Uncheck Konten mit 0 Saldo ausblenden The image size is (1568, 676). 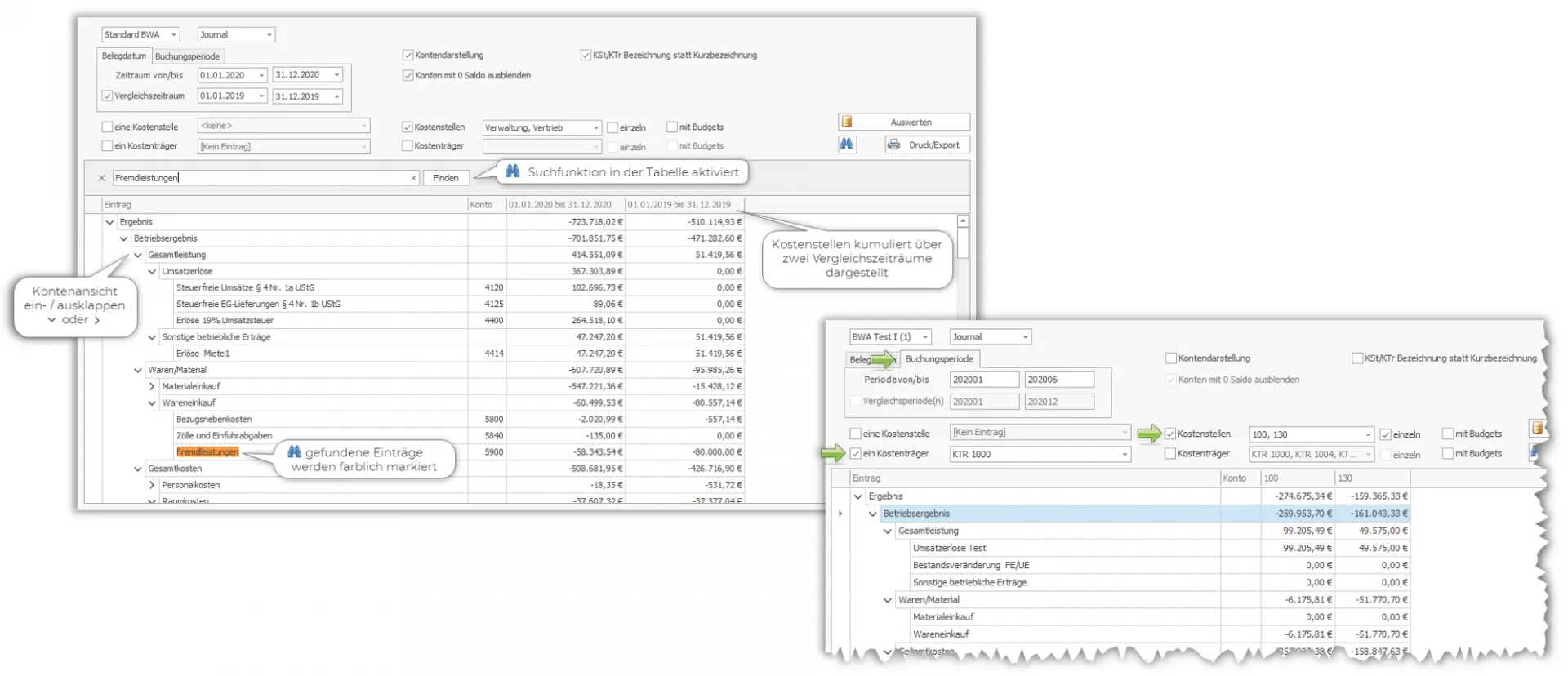point(408,75)
